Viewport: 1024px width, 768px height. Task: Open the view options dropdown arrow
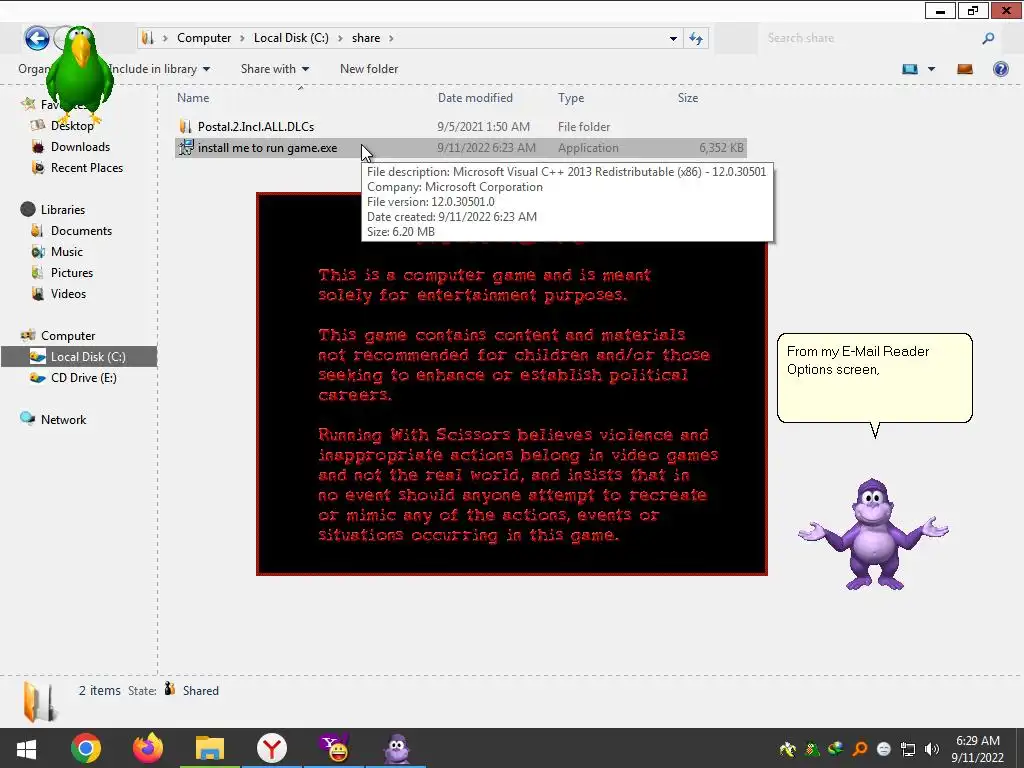(x=931, y=69)
